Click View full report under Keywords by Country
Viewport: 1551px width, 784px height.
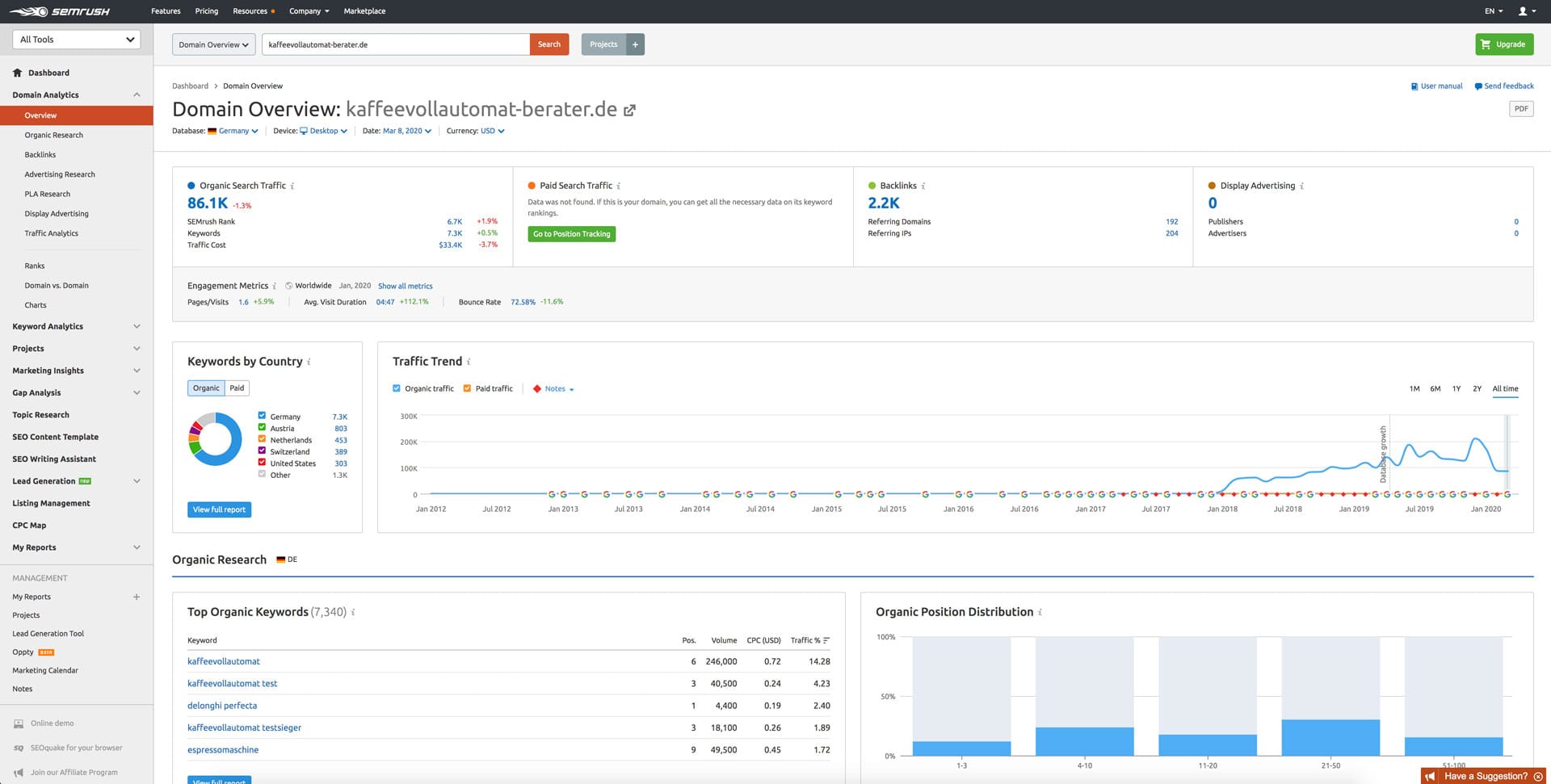(219, 509)
